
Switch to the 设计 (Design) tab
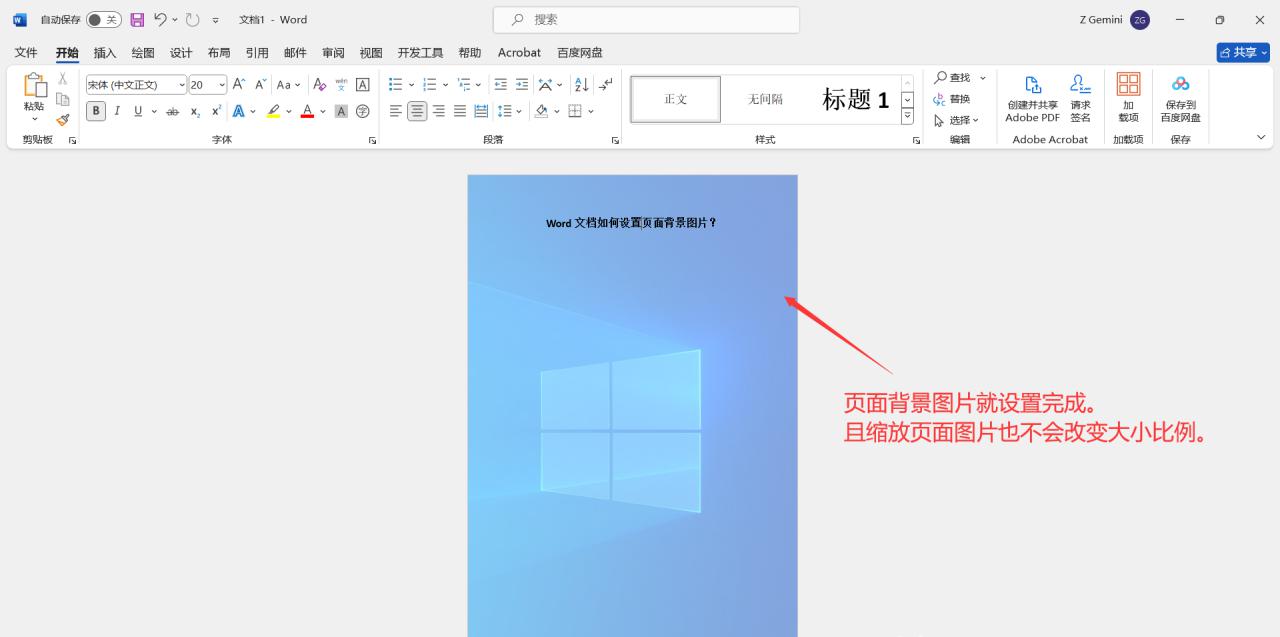181,53
